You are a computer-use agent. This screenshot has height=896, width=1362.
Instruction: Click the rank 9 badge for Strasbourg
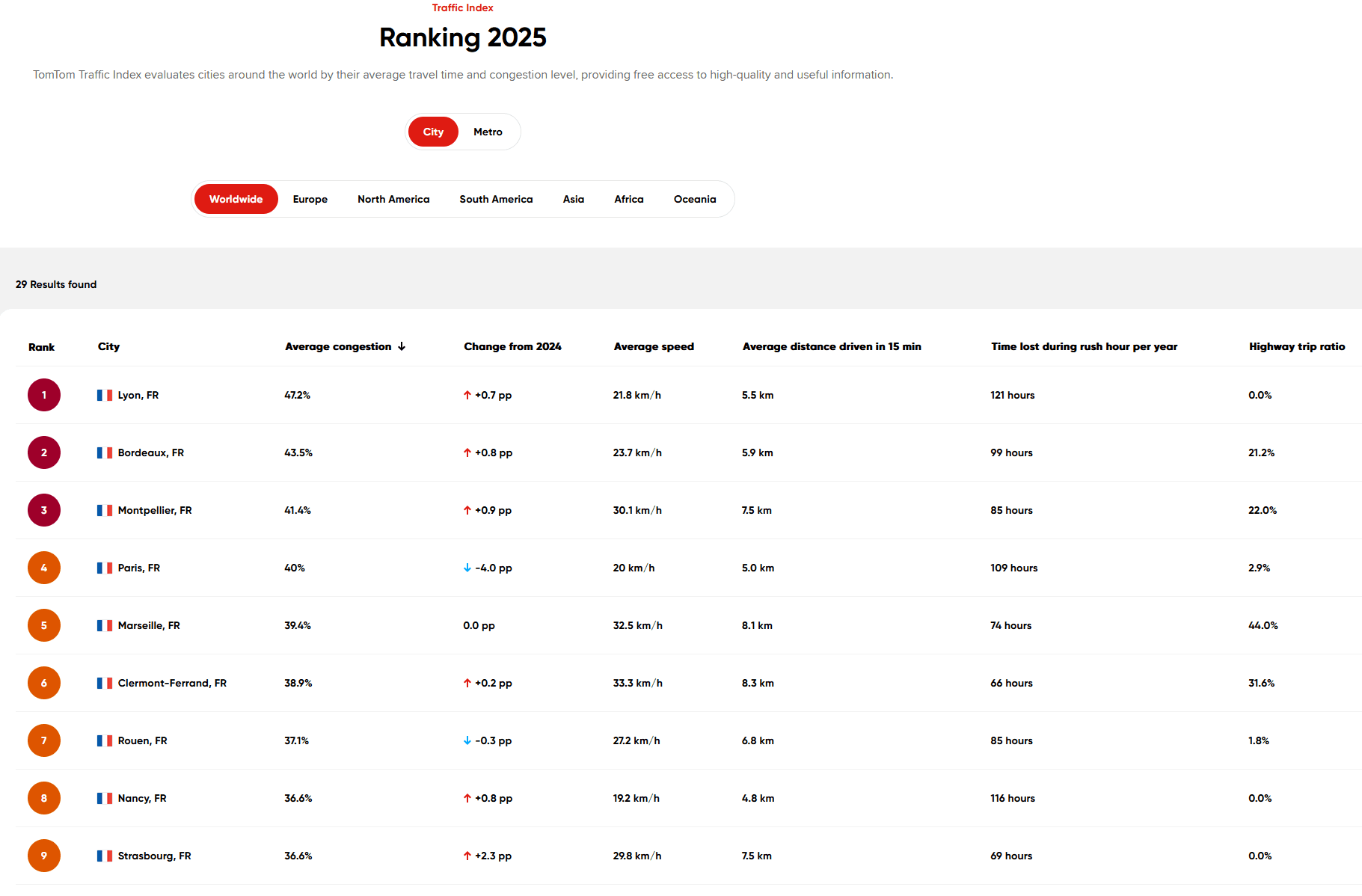(x=44, y=856)
